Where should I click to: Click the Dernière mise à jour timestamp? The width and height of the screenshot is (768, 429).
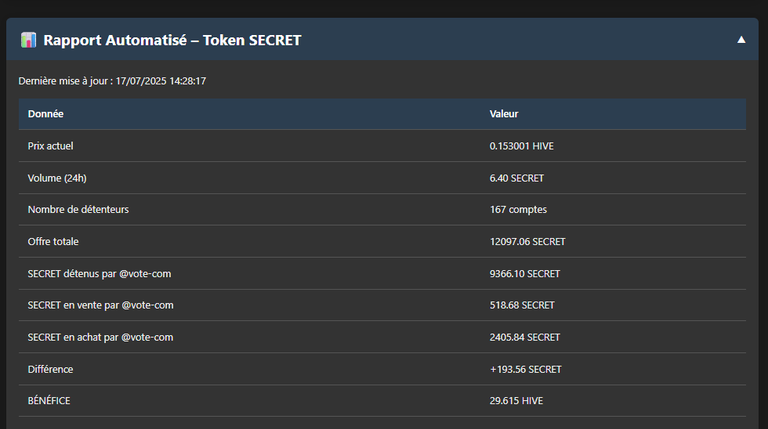(112, 81)
